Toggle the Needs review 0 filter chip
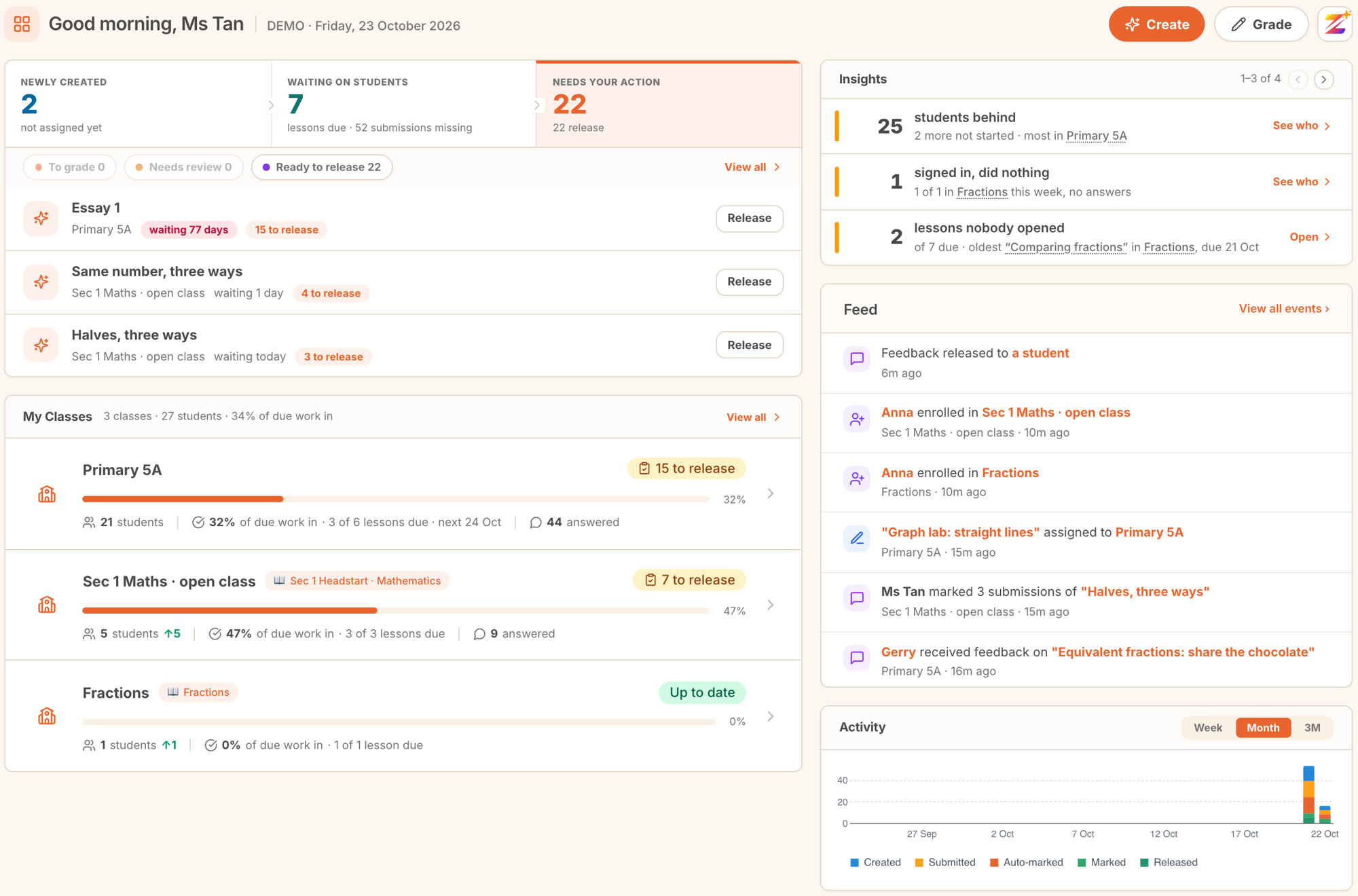 click(x=183, y=167)
